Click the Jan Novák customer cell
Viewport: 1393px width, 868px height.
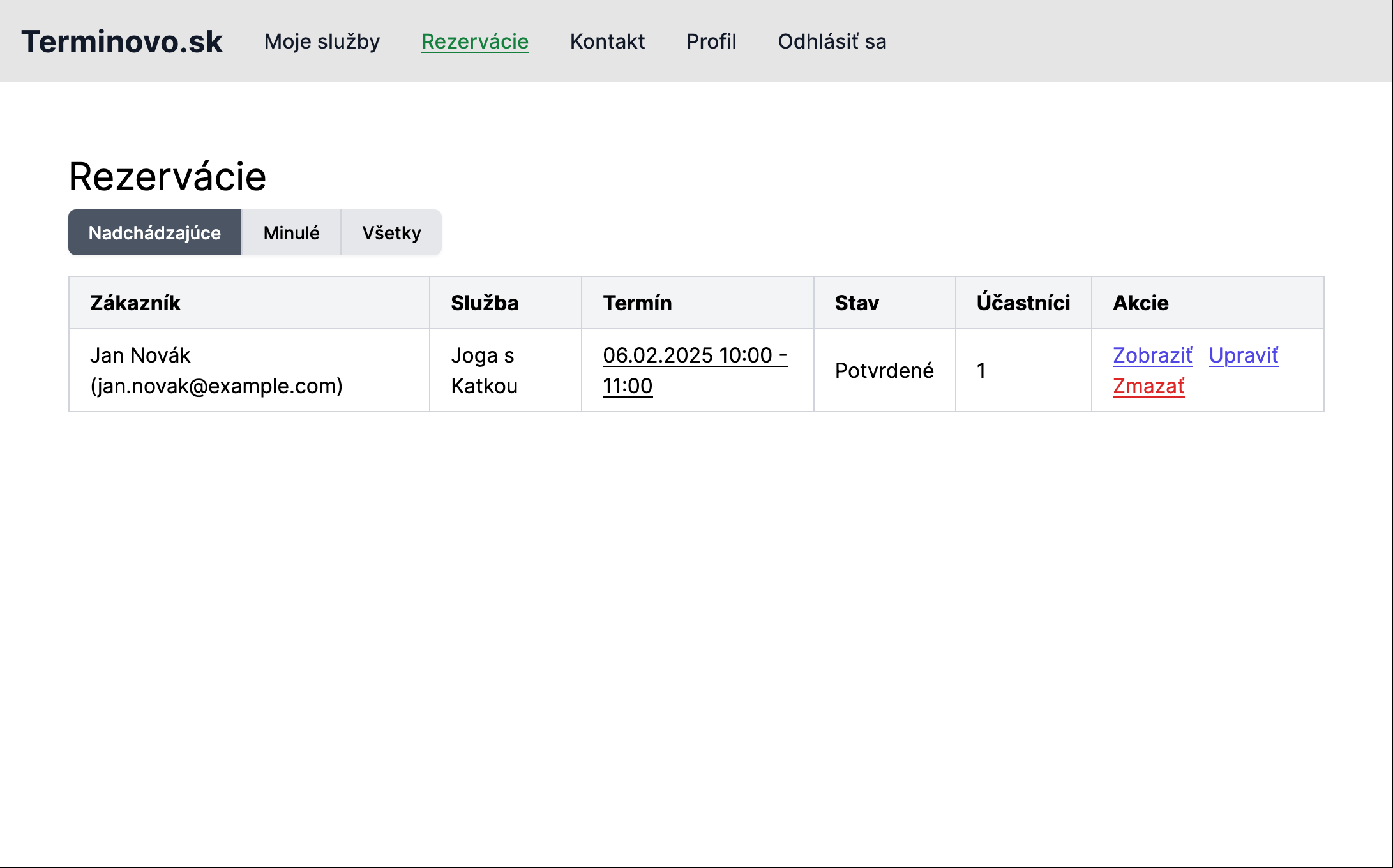coord(216,371)
